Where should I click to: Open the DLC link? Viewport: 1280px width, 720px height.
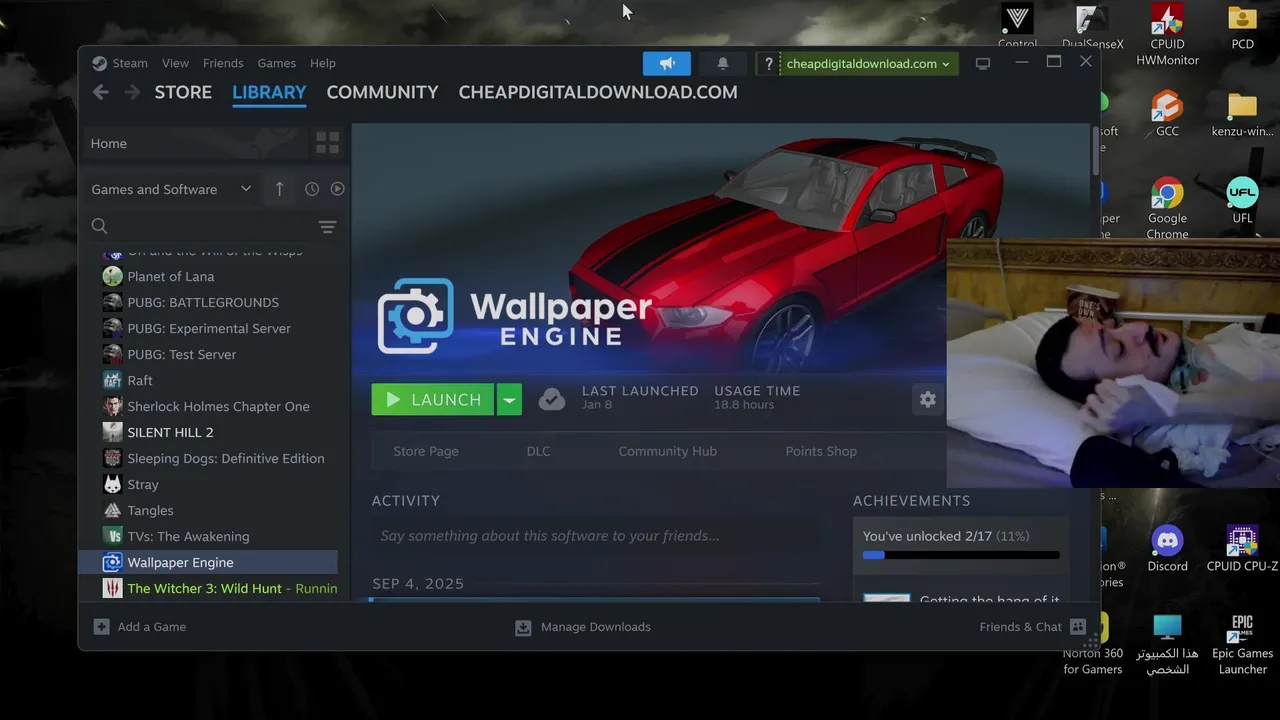[538, 451]
